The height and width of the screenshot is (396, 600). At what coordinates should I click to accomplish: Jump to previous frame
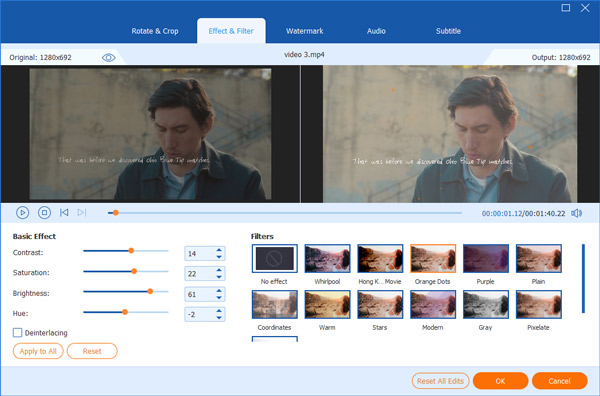[x=64, y=212]
